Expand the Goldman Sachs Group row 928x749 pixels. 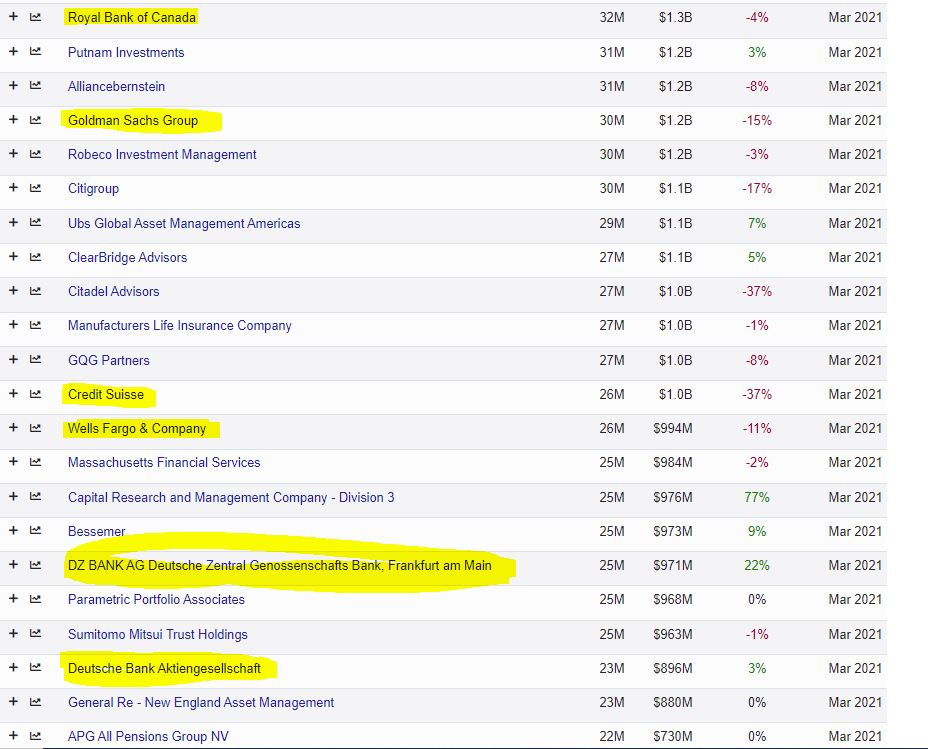pos(13,120)
